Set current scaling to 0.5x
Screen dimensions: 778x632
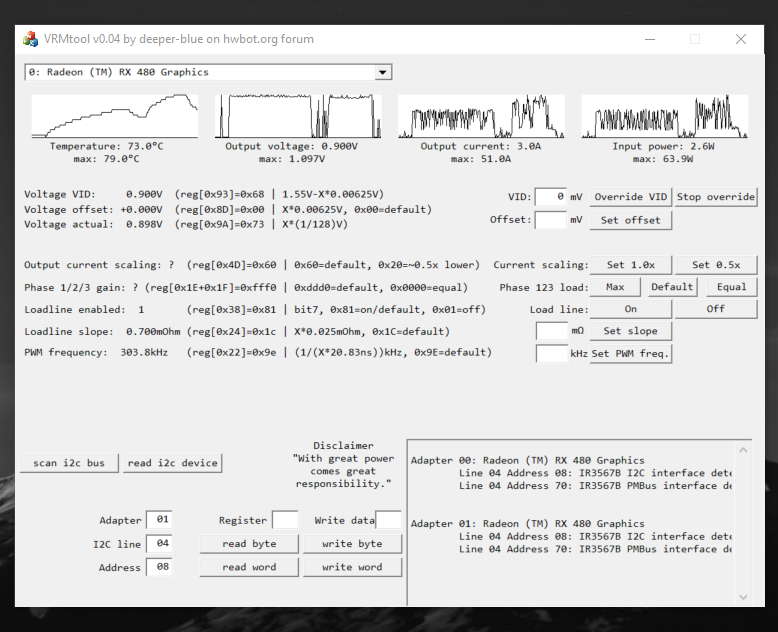[716, 265]
